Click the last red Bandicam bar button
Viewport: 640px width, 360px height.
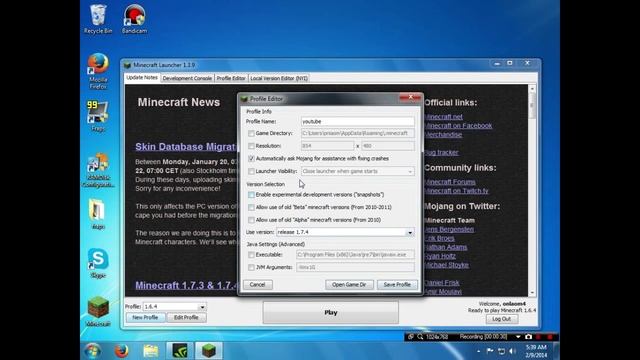(550, 337)
